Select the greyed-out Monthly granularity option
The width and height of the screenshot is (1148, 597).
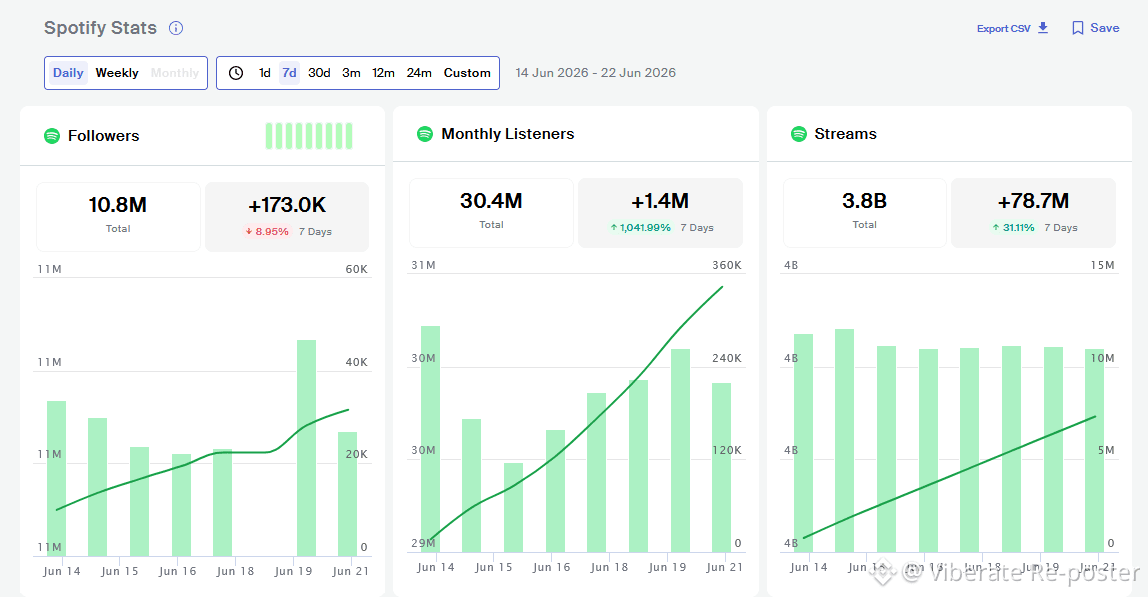(175, 73)
